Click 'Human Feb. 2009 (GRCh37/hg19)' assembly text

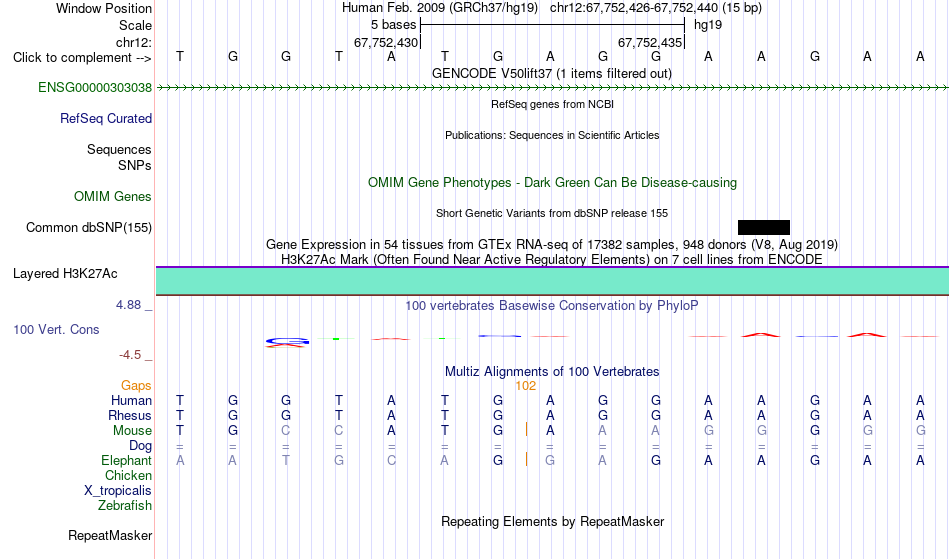coord(440,8)
